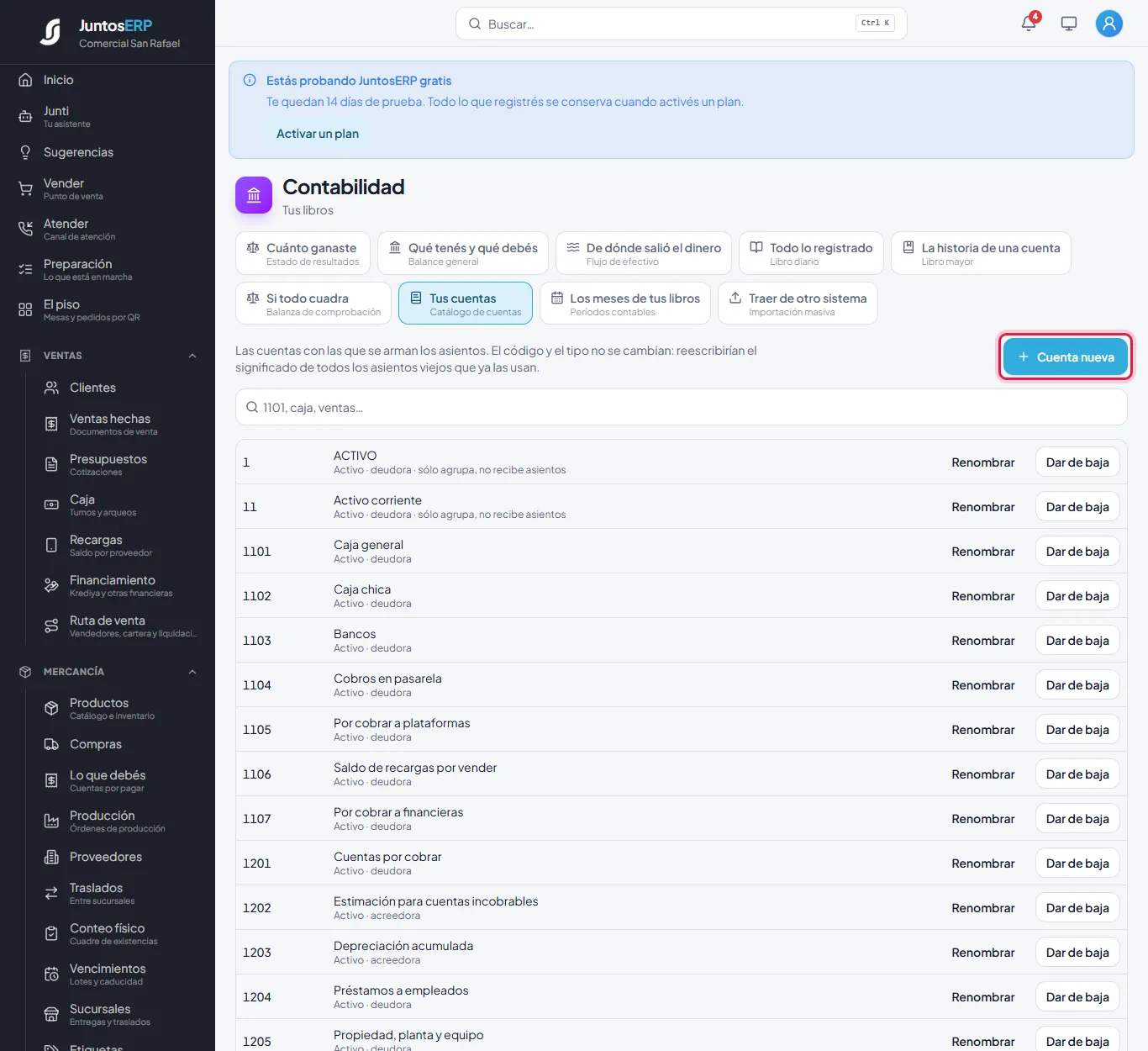Select the Todo lo registrado tab

click(x=811, y=253)
